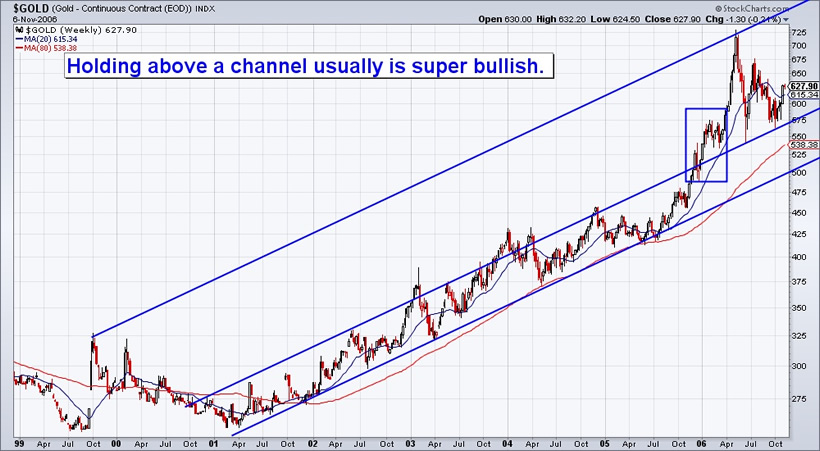The width and height of the screenshot is (820, 451).
Task: Select the '06' year marker on time axis
Action: pyautogui.click(x=701, y=444)
